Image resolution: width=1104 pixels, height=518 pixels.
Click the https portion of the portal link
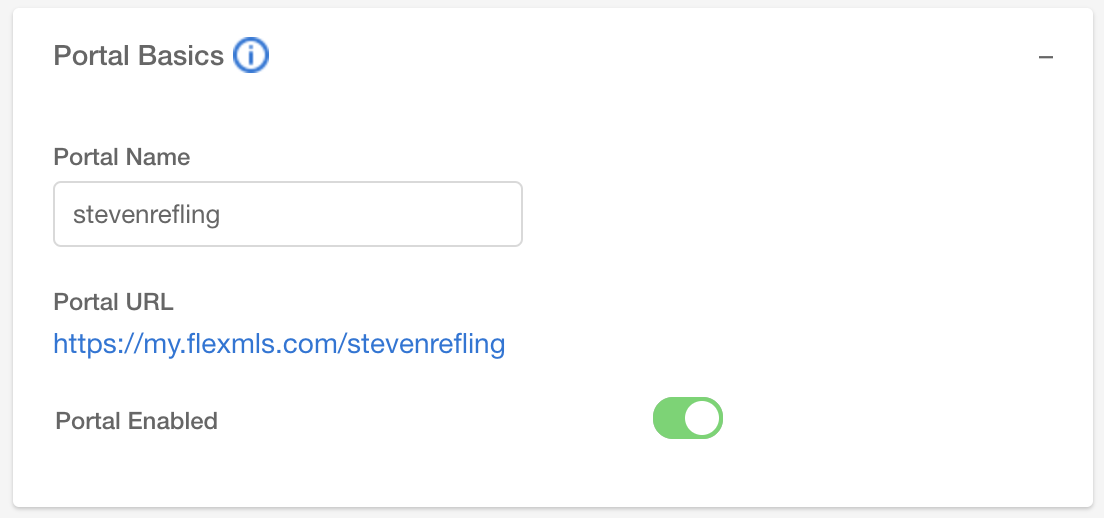point(78,344)
